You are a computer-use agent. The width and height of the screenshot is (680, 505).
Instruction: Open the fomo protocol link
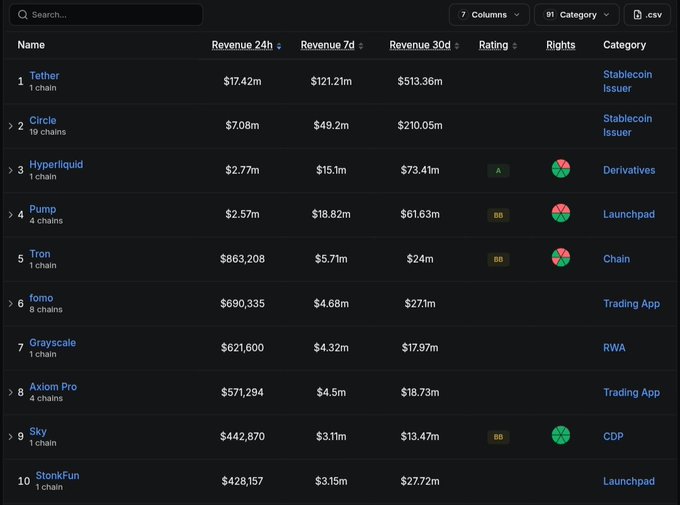[41, 298]
